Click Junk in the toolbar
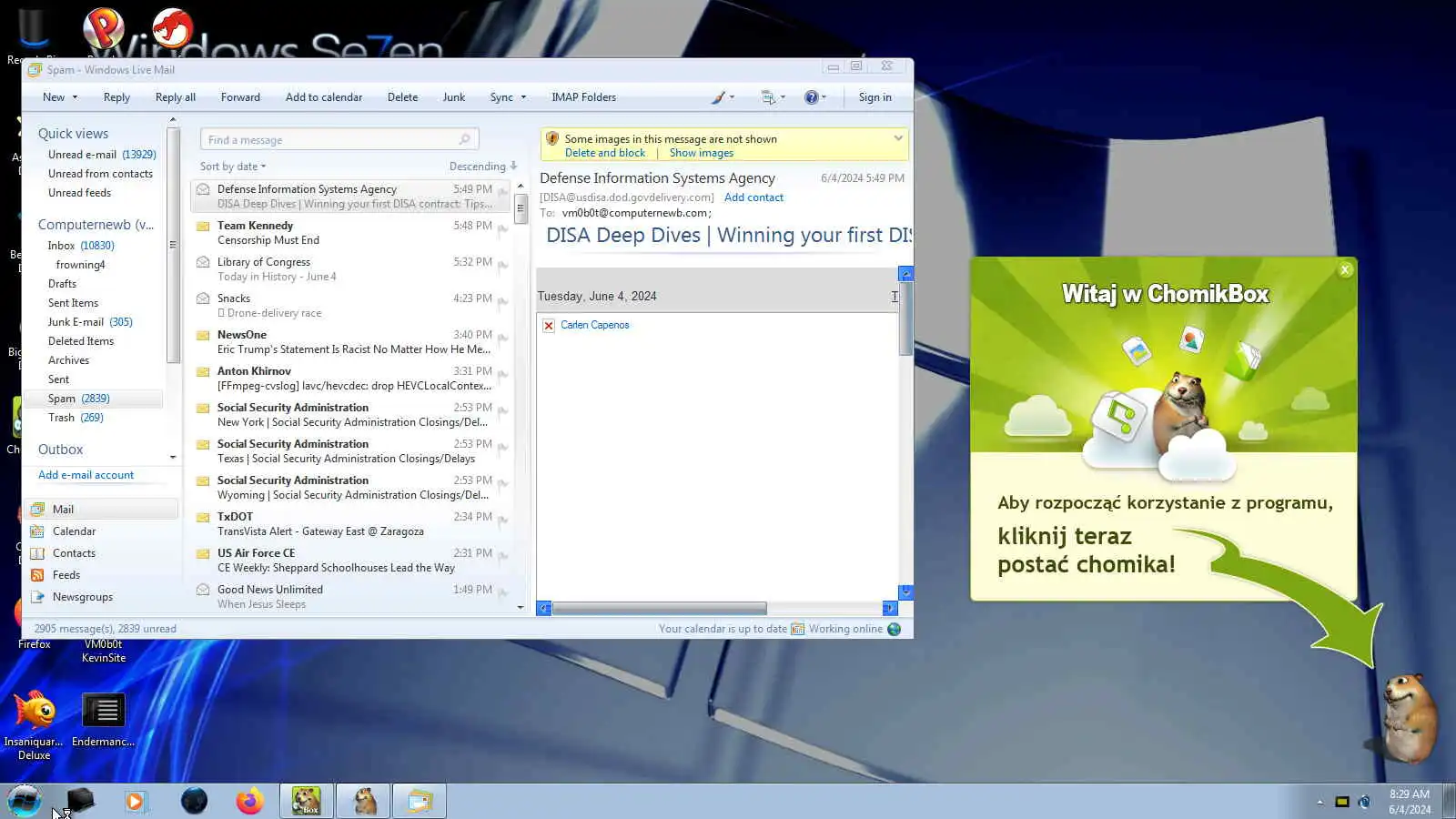 coord(454,97)
